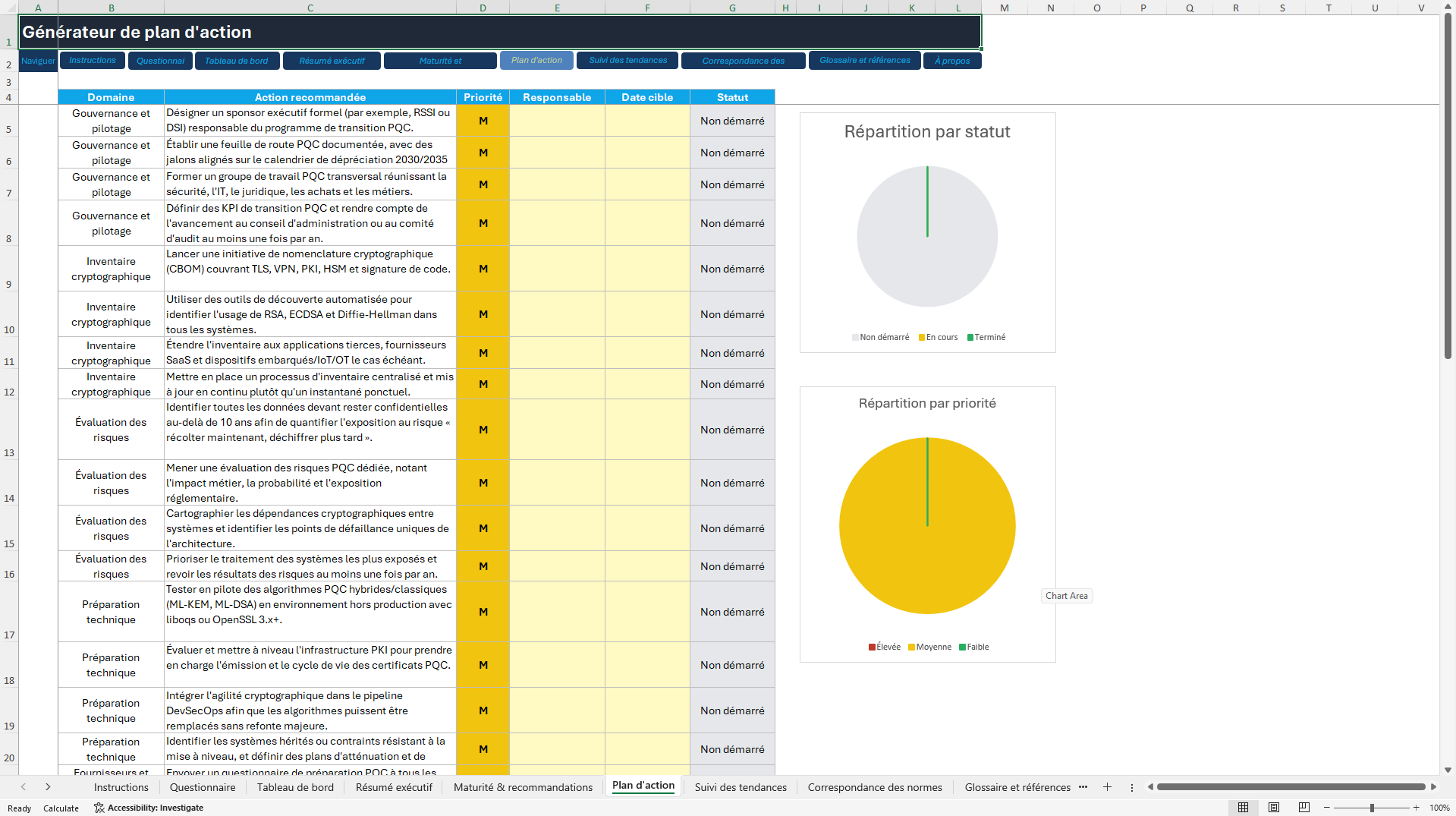1456x816 pixels.
Task: Select Suivi des tendances sheet tab
Action: tap(741, 787)
